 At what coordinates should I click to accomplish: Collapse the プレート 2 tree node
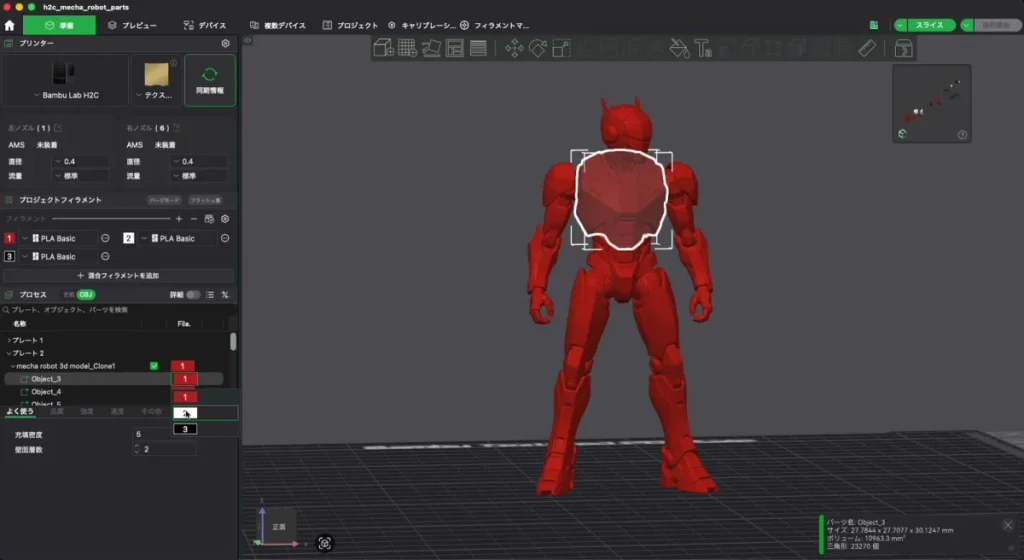pos(9,353)
